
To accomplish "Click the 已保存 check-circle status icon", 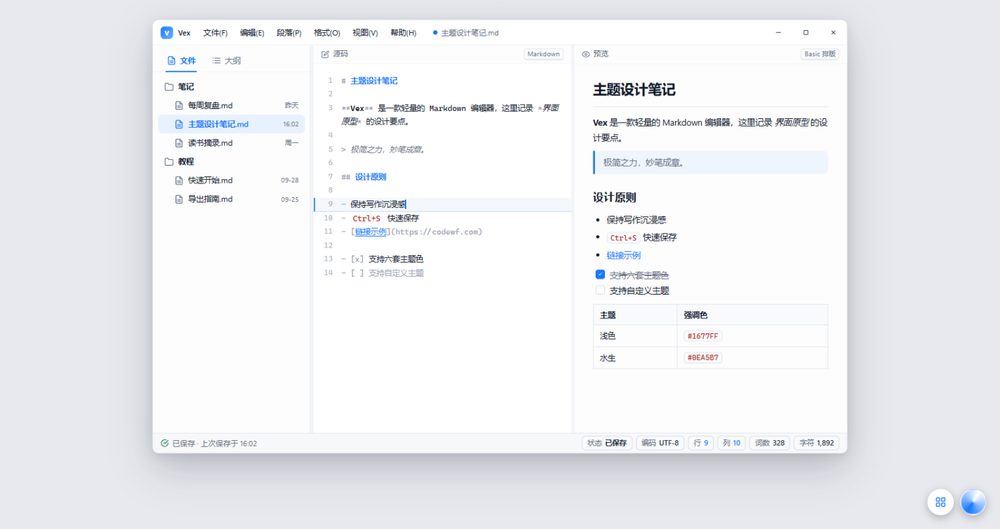I will point(165,443).
